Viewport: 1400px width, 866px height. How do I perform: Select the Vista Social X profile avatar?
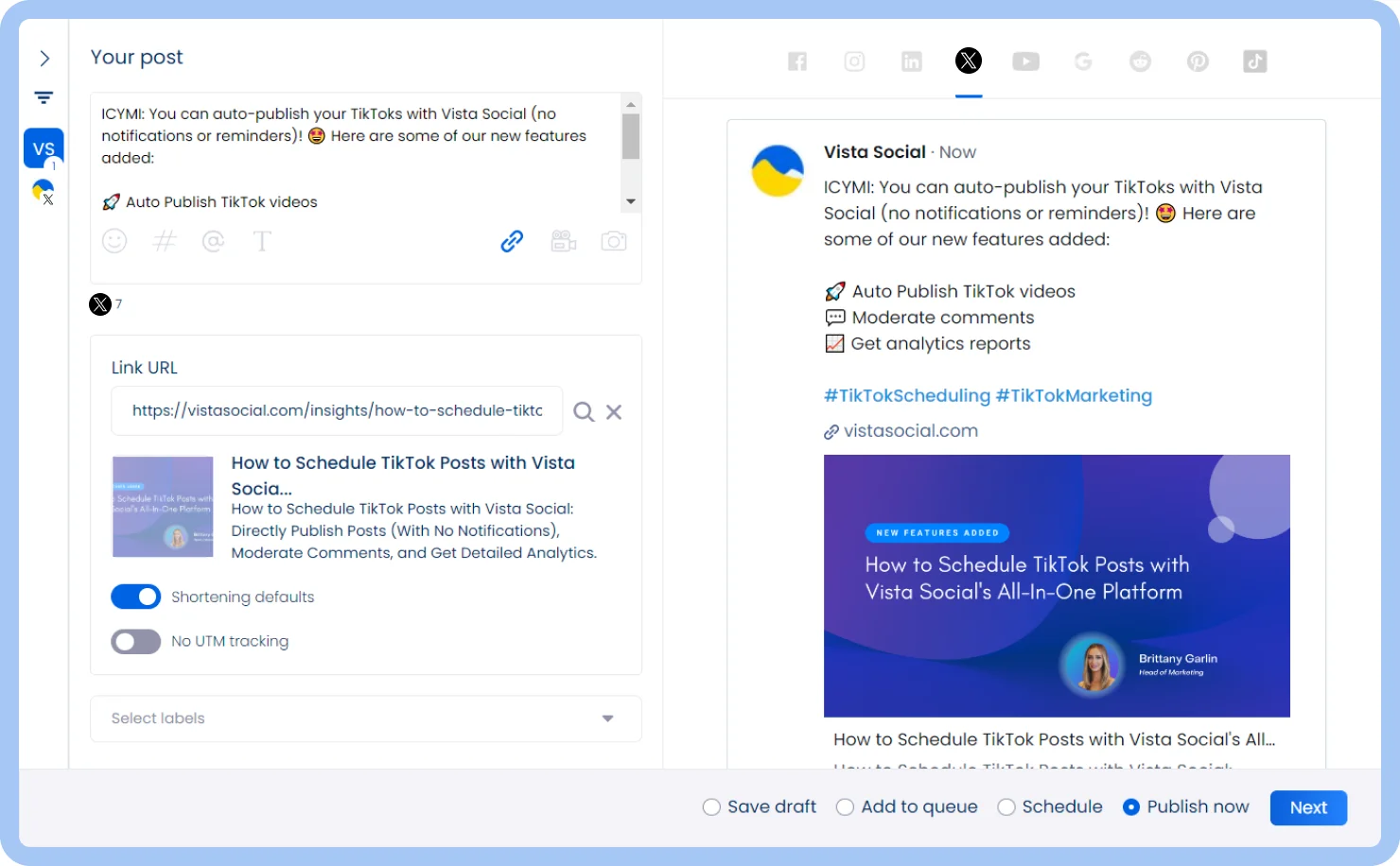click(44, 192)
